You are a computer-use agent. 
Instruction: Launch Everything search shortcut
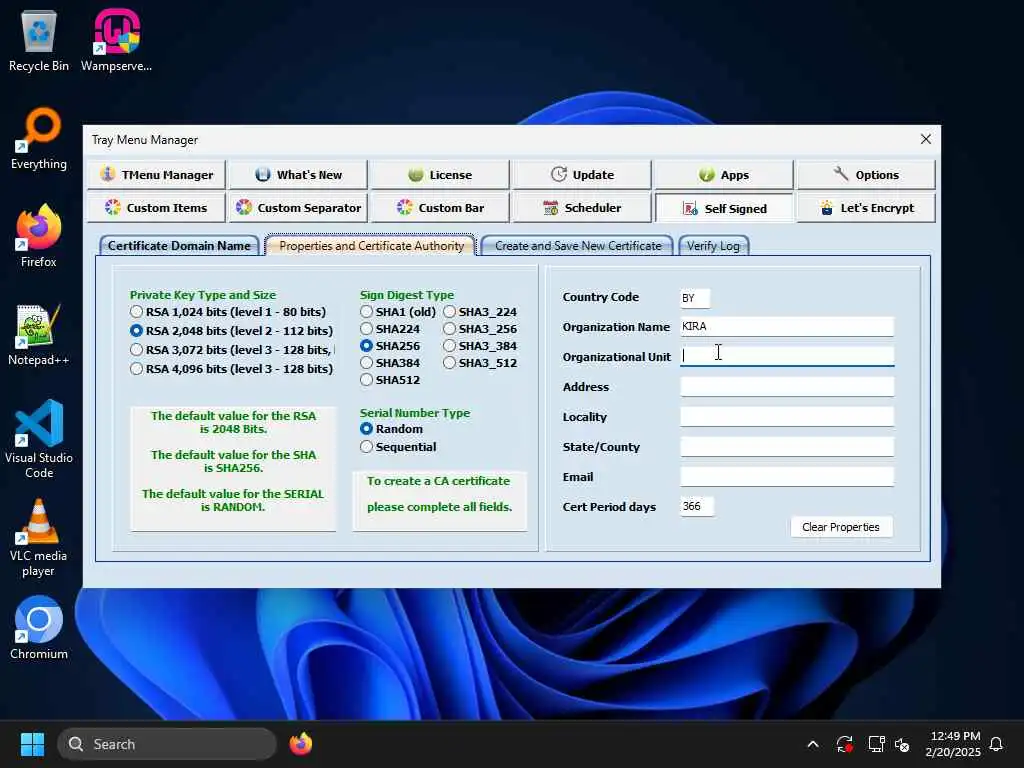39,138
